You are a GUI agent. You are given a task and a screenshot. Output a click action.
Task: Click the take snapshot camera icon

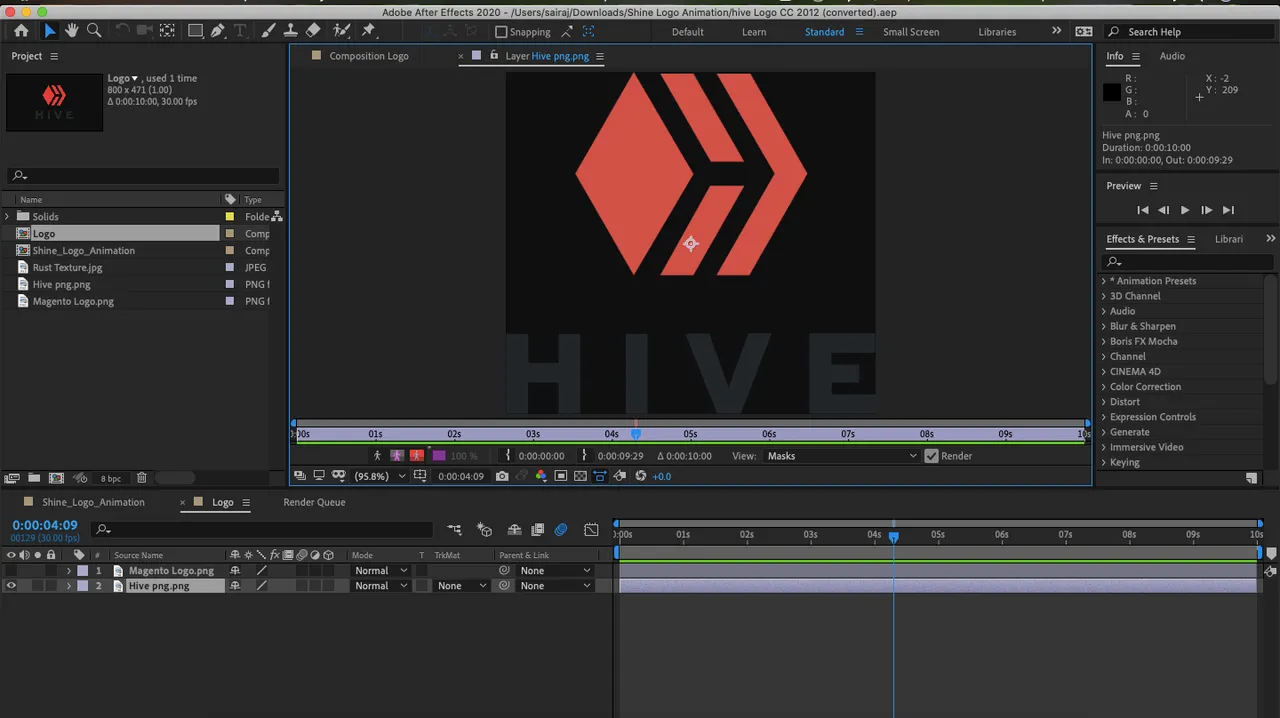coord(502,476)
